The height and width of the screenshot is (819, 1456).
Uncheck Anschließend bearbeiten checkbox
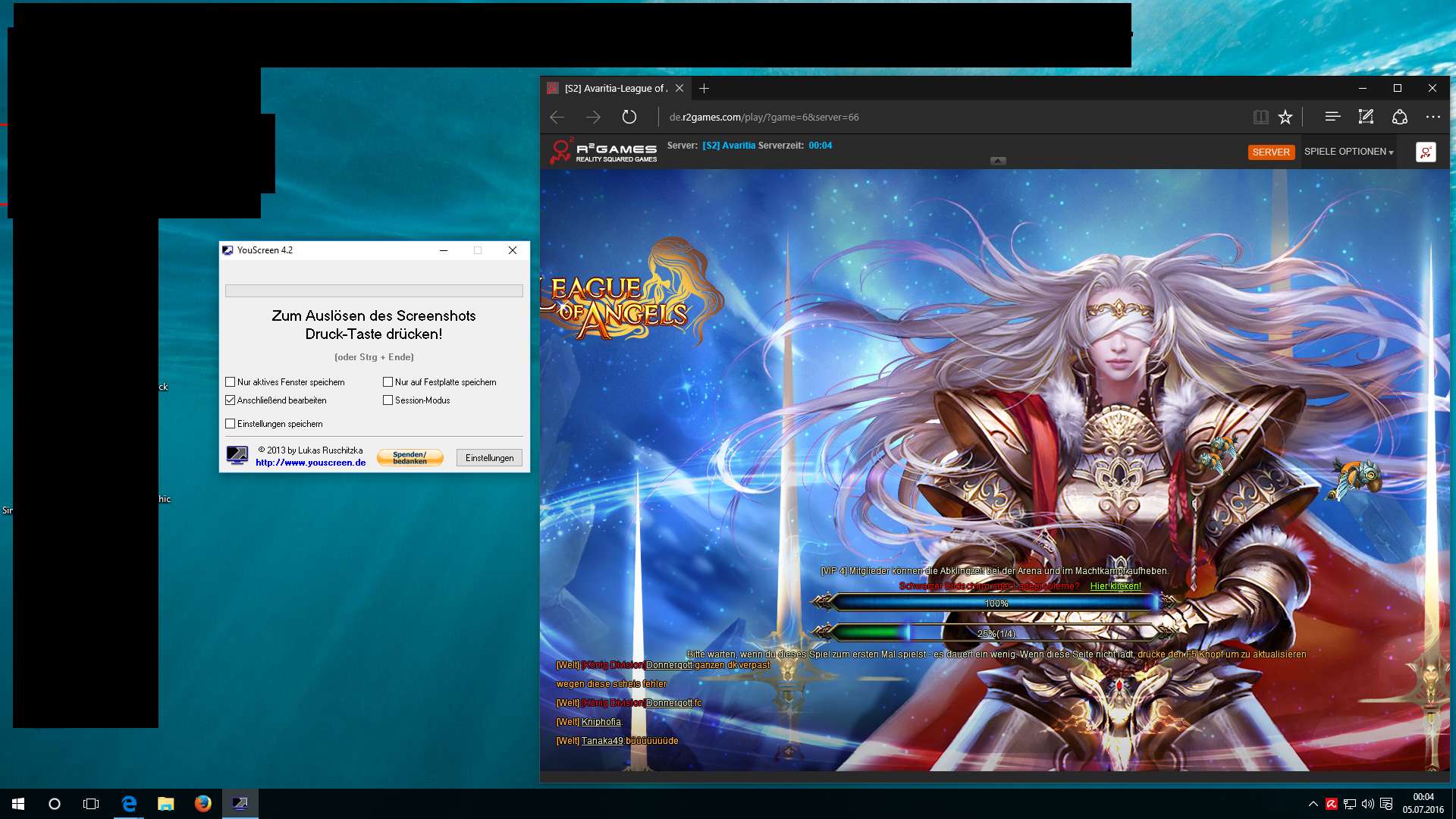[x=231, y=400]
